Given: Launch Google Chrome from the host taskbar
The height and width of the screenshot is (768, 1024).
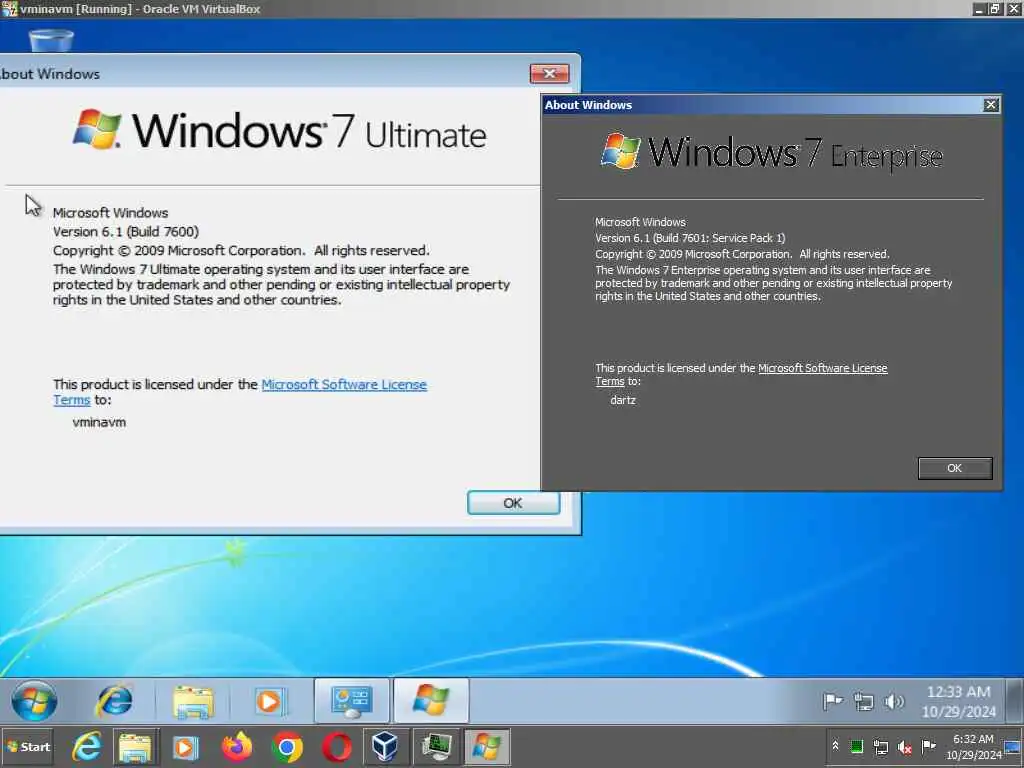Looking at the screenshot, I should click(287, 747).
